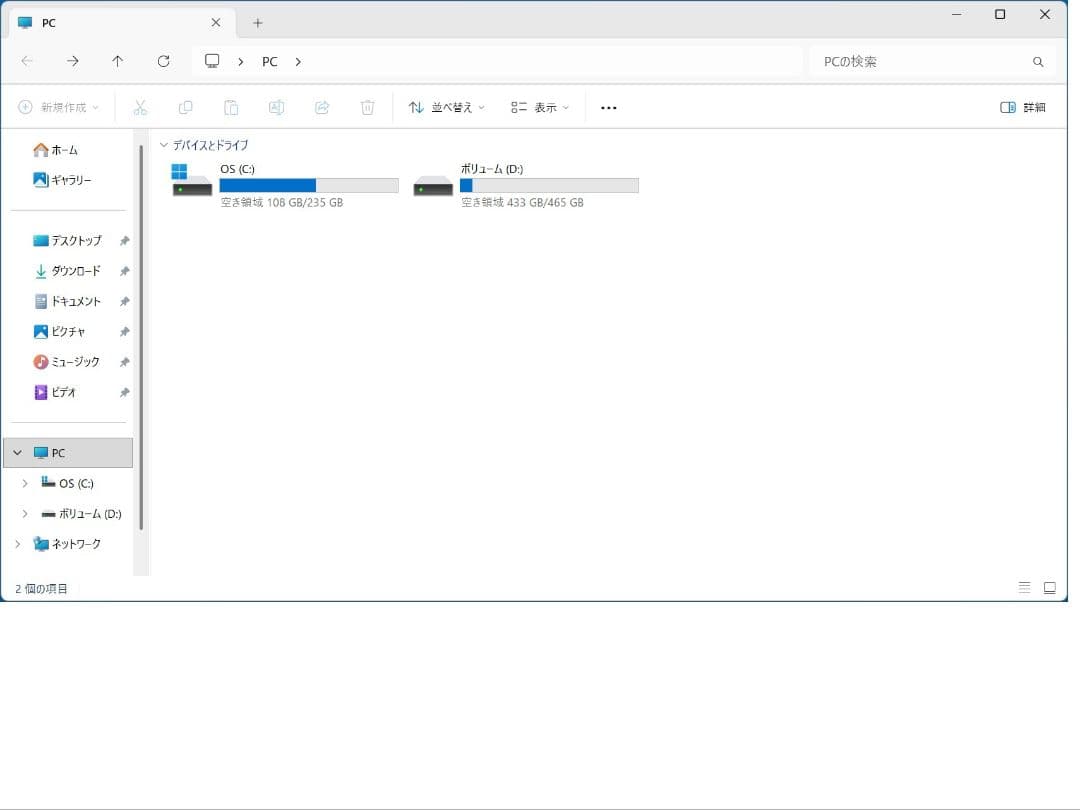Select the Cut icon in the toolbar
This screenshot has height=810, width=1080.
[141, 107]
